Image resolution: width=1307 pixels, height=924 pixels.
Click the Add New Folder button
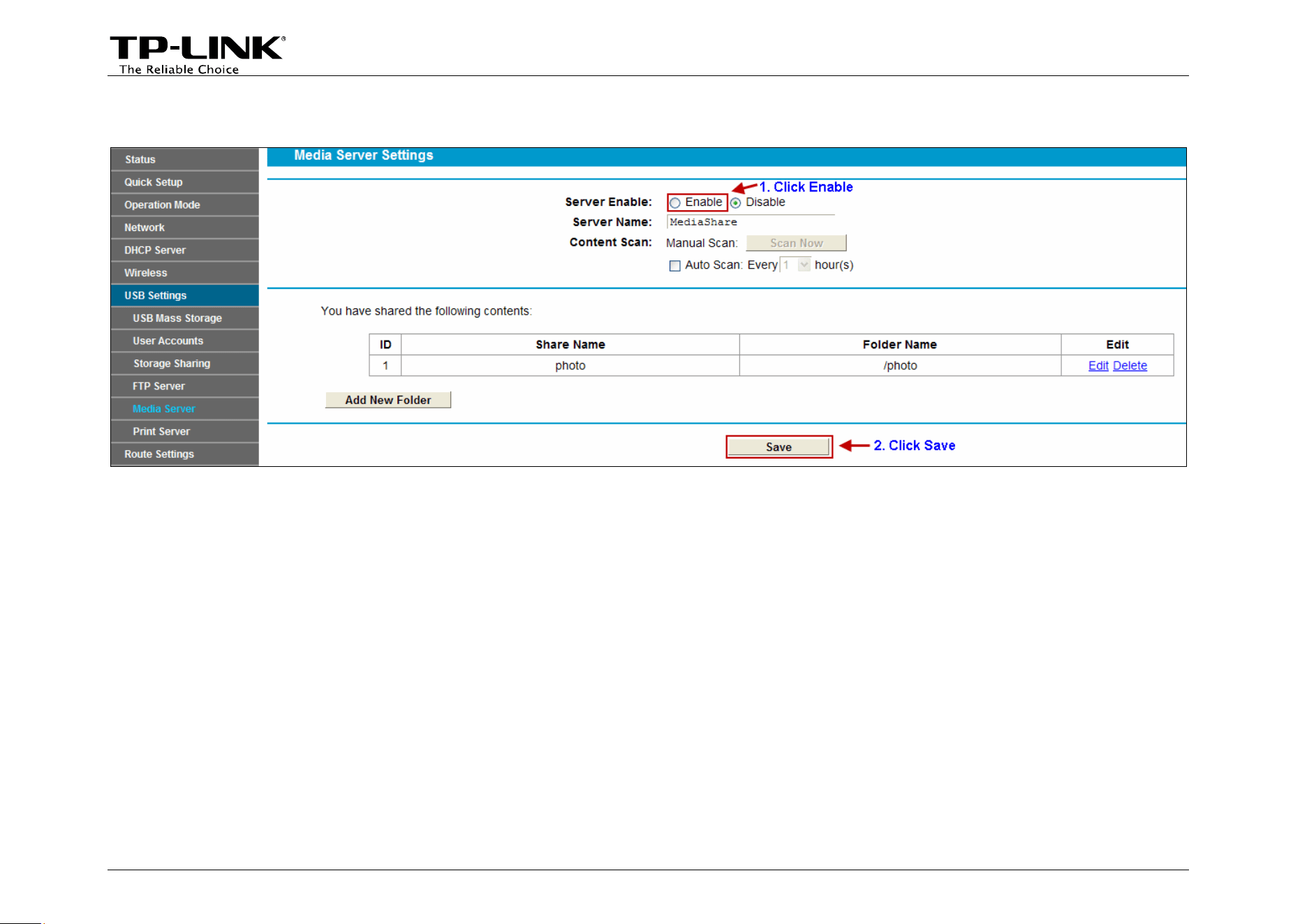click(388, 400)
